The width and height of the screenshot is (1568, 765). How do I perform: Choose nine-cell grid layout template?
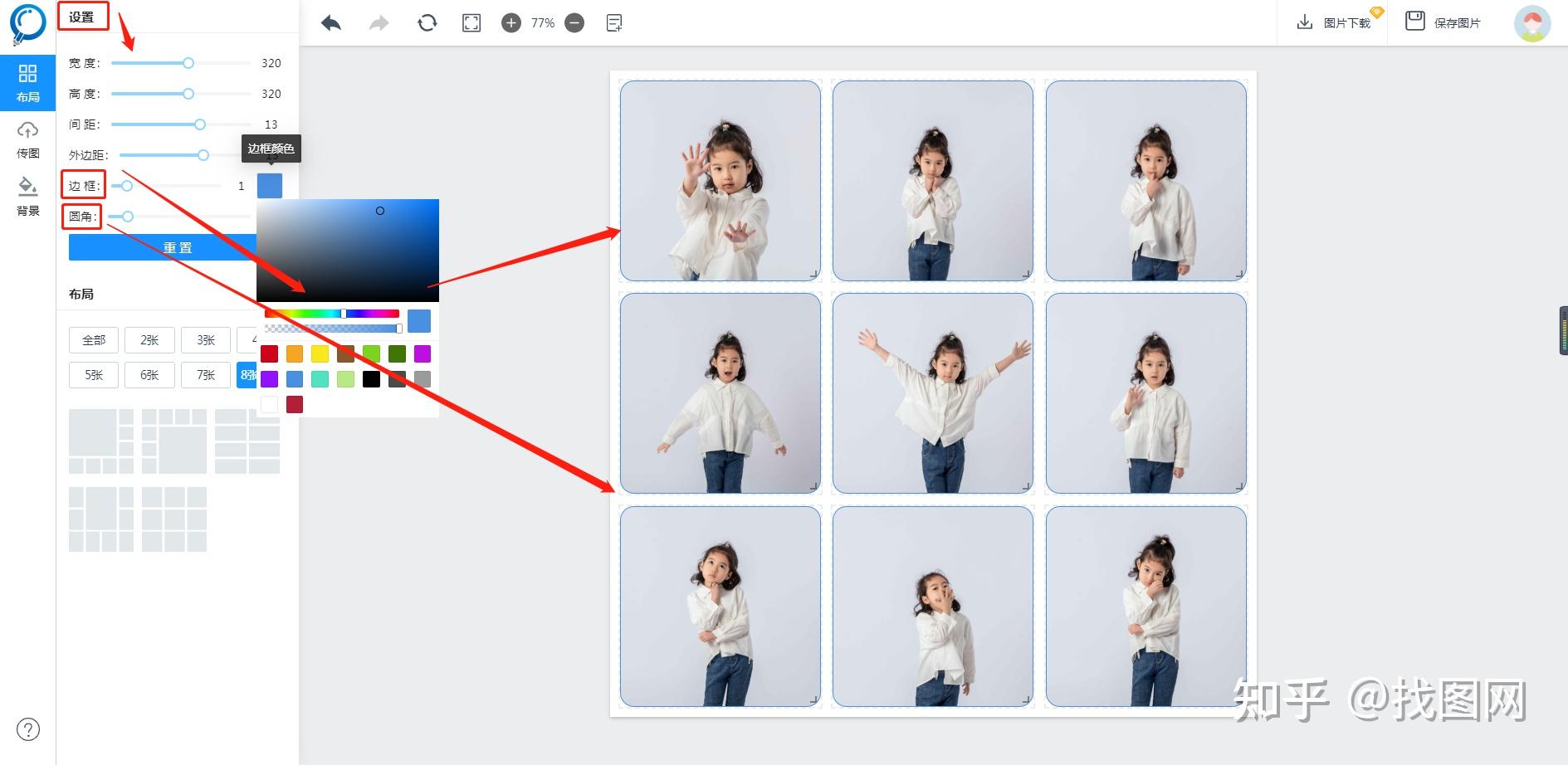pos(174,519)
